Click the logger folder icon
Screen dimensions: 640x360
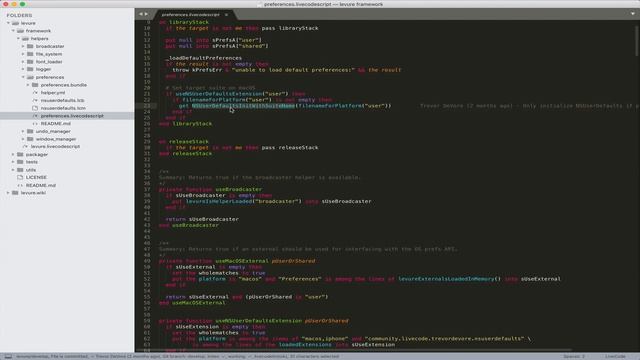tap(30, 69)
